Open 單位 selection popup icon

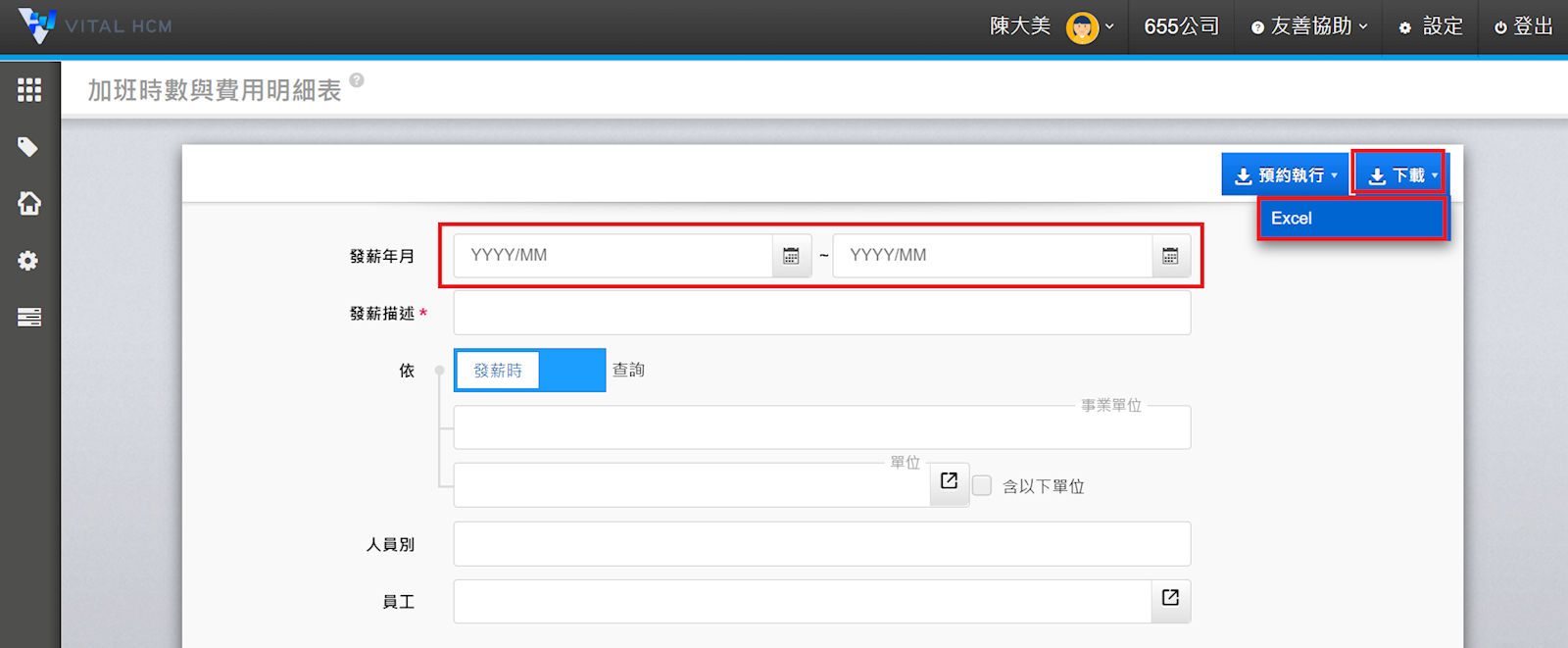coord(949,481)
